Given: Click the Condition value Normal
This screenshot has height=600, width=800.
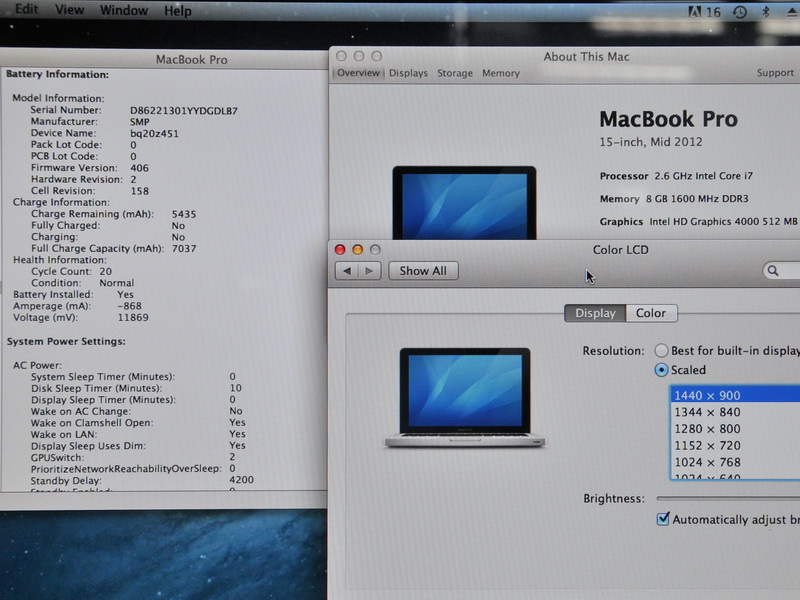Looking at the screenshot, I should [117, 283].
